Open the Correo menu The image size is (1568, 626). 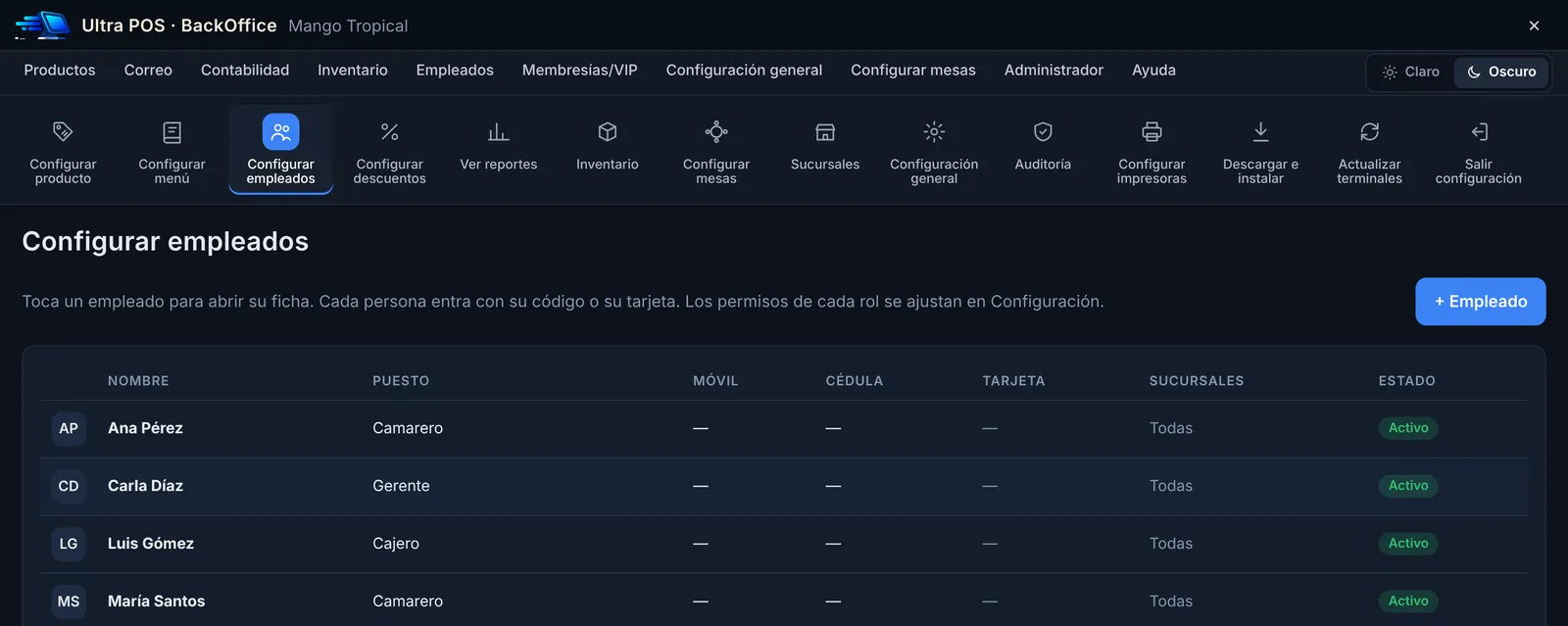[x=148, y=71]
